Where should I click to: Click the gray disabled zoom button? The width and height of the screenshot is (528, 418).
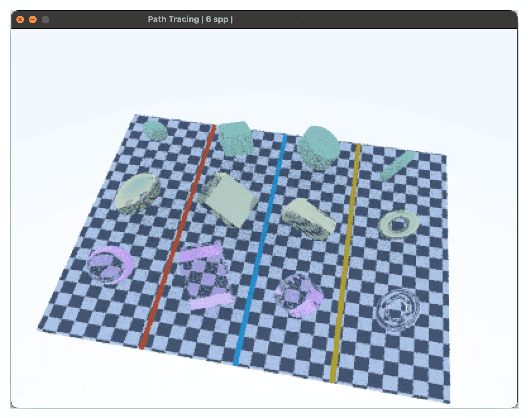(45, 20)
